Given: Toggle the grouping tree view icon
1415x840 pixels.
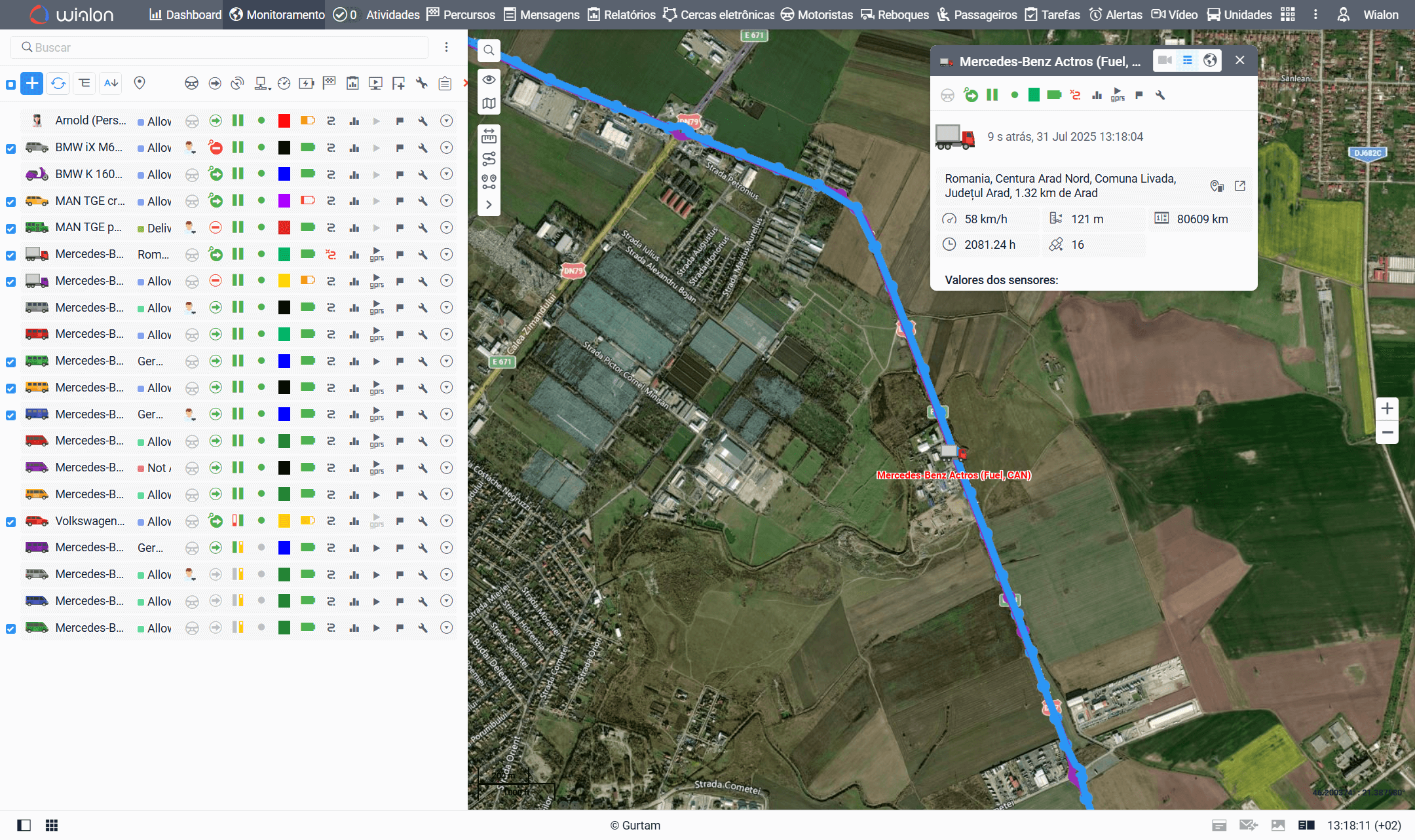Looking at the screenshot, I should pyautogui.click(x=85, y=83).
